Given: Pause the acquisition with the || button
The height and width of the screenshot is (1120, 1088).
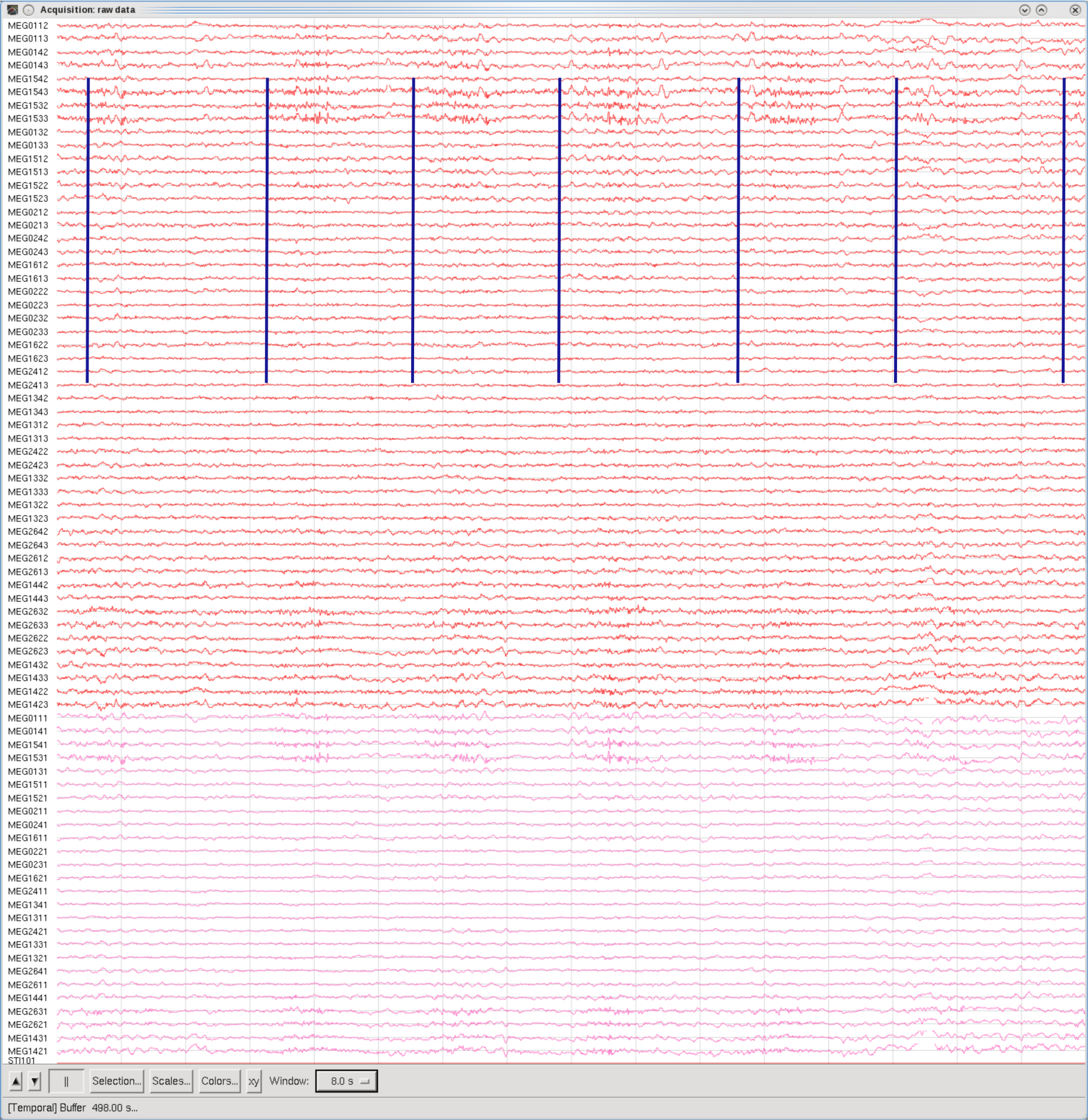Looking at the screenshot, I should pos(66,1081).
